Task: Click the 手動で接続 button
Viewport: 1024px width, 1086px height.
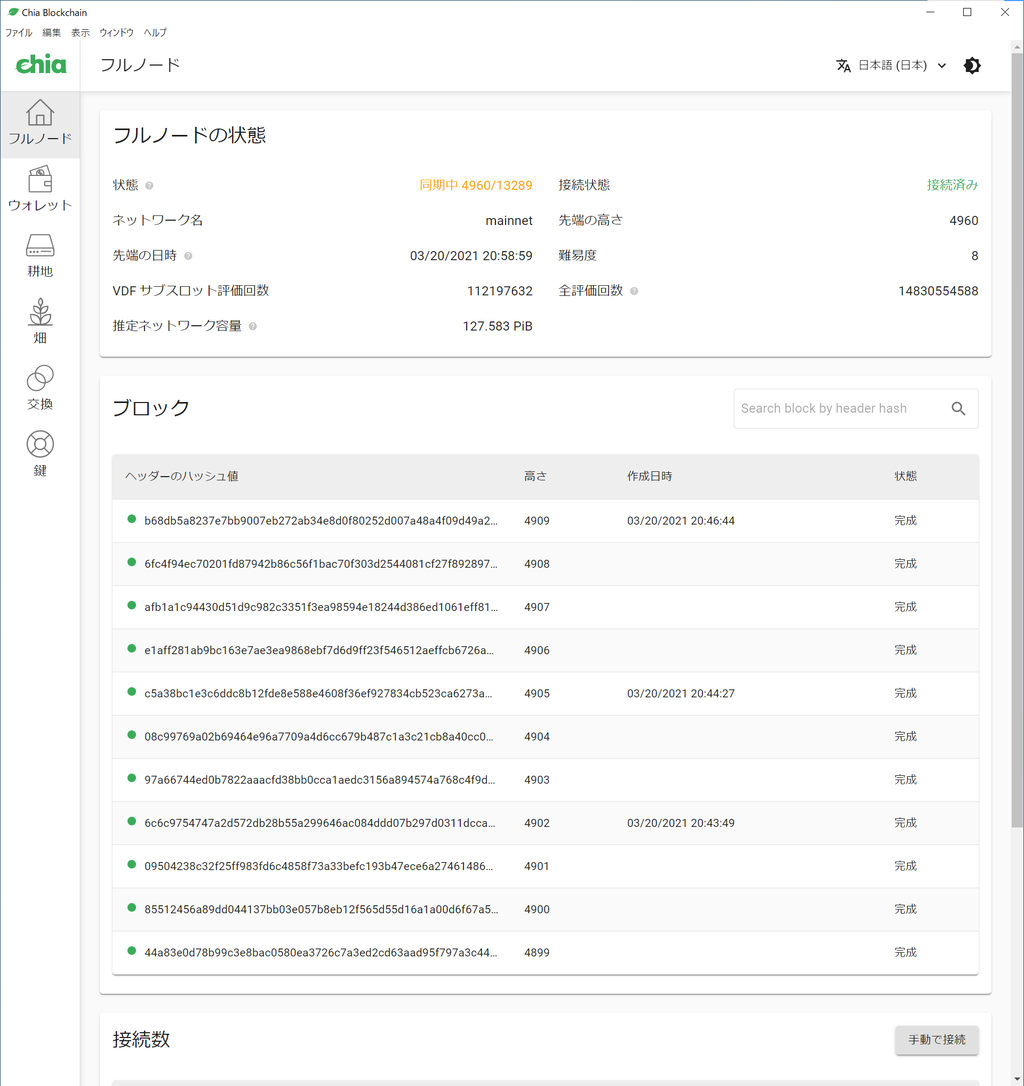Action: tap(937, 1040)
